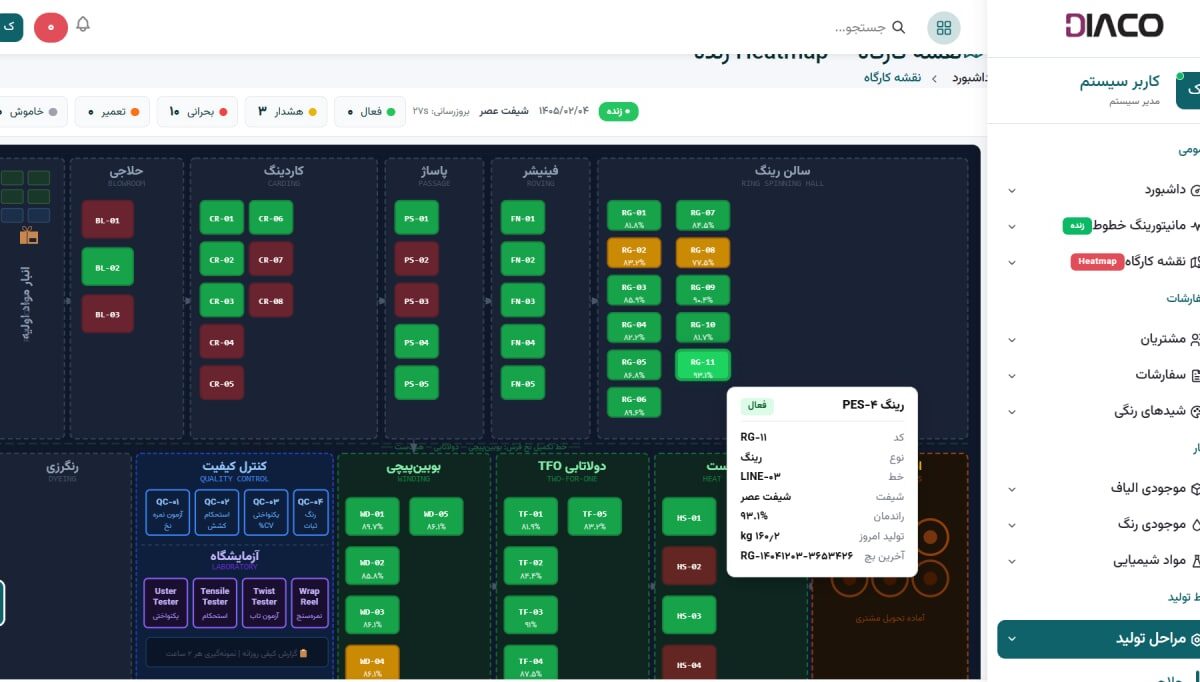This screenshot has height=682, width=1200.
Task: Click the daily quality report bar
Action: click(x=236, y=652)
